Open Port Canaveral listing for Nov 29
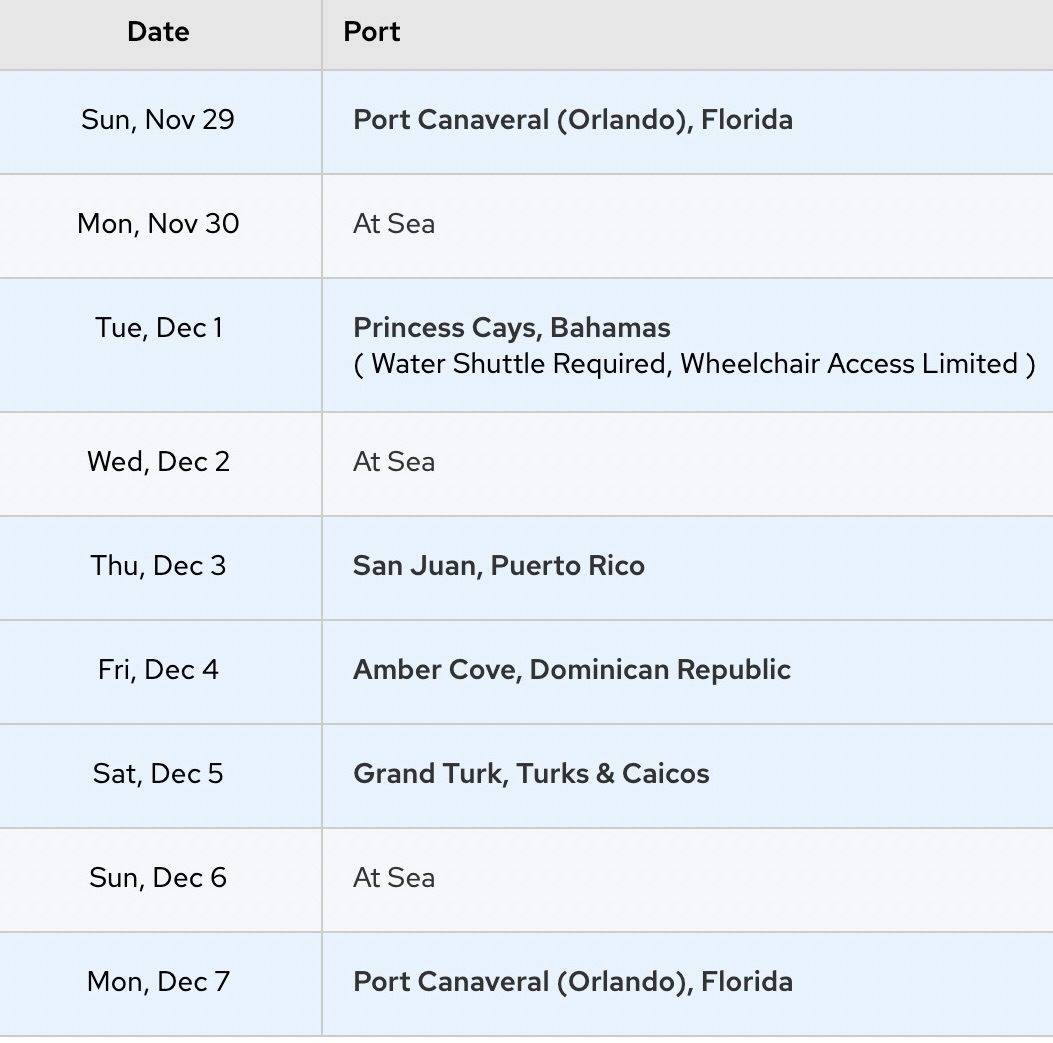 pyautogui.click(x=573, y=120)
